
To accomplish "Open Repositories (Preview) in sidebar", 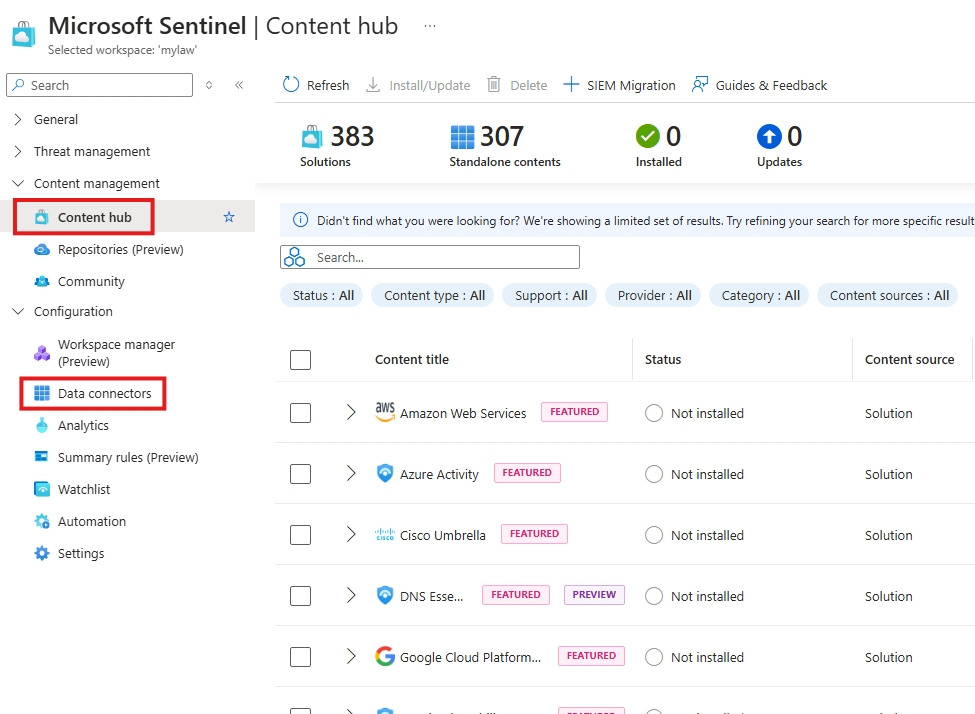I will click(121, 249).
